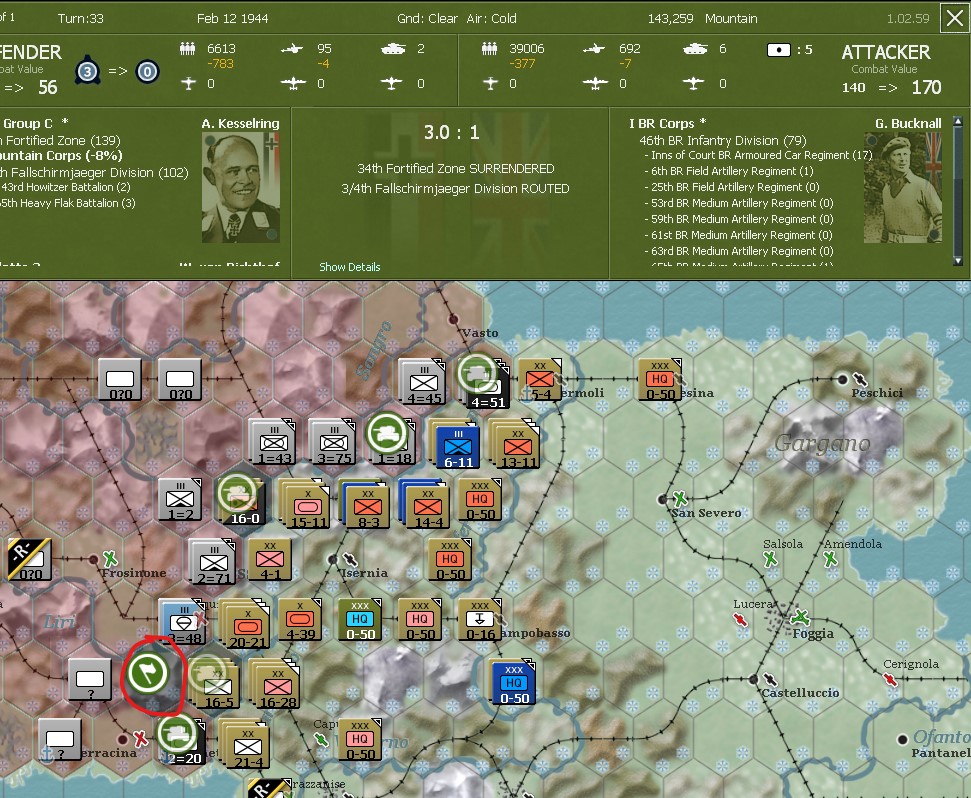
Task: Click the Lucera red airfield marker
Action: (x=739, y=619)
